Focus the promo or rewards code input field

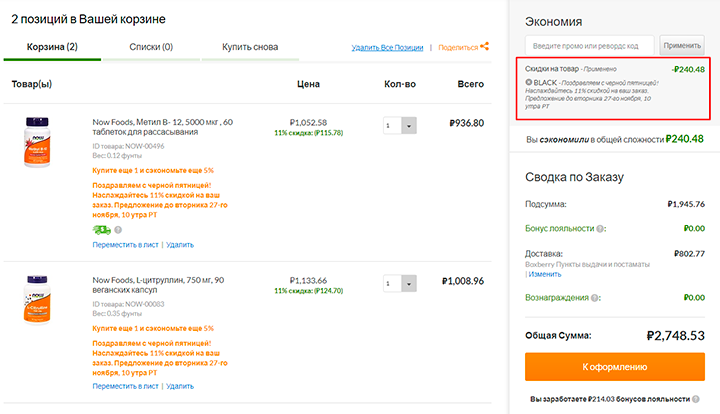click(x=590, y=45)
